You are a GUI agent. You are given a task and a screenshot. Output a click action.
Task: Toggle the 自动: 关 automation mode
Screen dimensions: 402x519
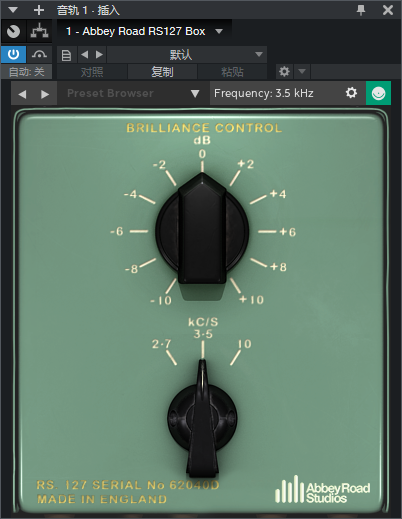(x=26, y=72)
